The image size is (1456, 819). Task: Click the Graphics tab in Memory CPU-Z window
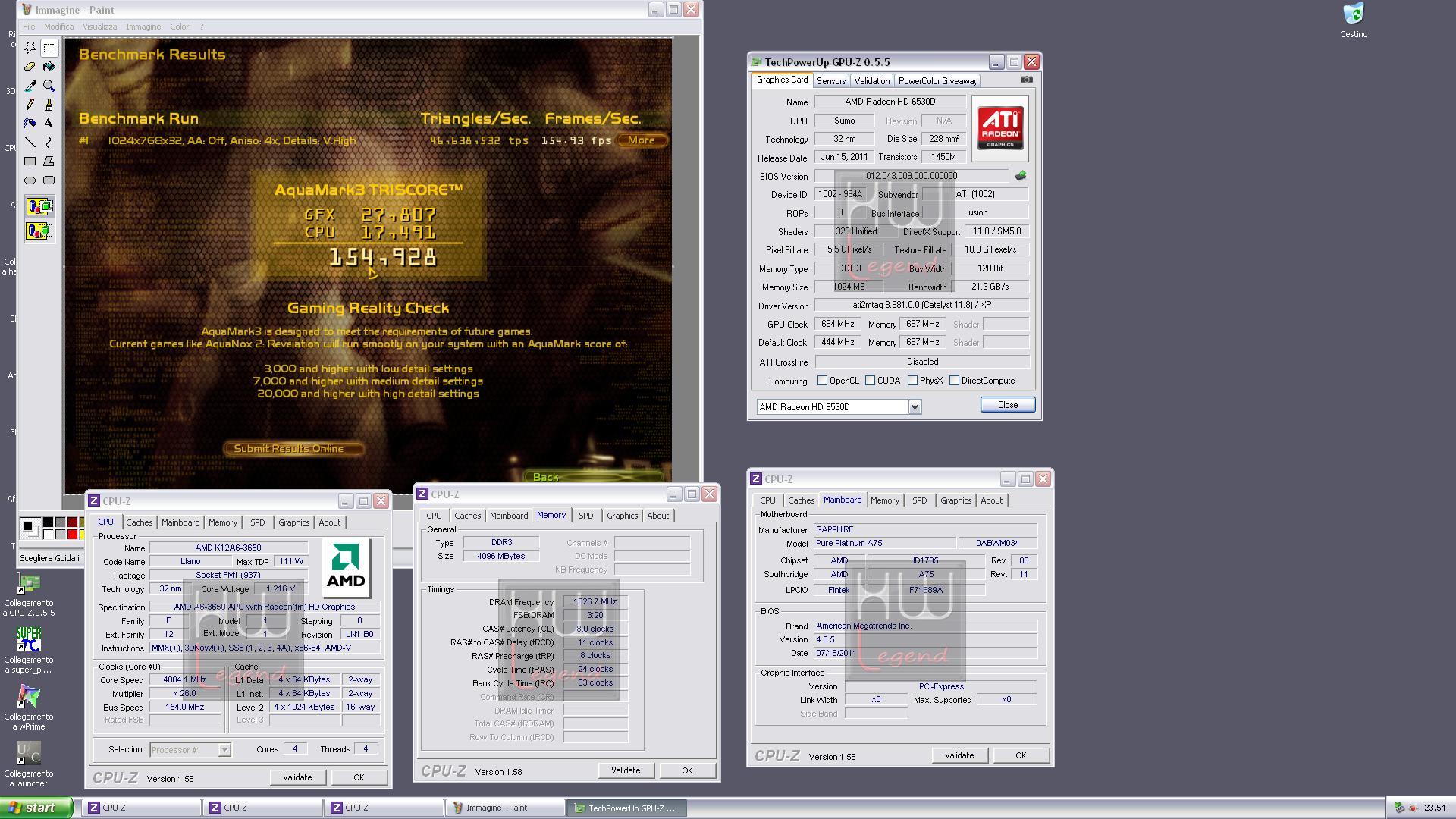pos(622,516)
